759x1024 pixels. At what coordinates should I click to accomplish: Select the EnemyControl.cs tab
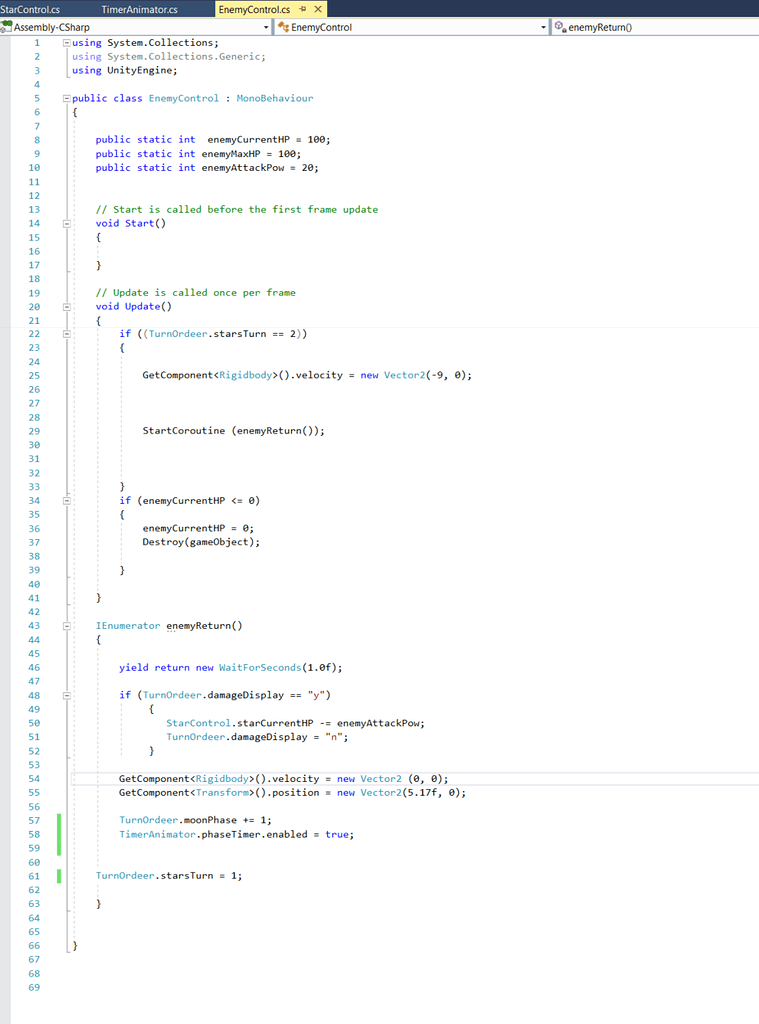click(254, 9)
